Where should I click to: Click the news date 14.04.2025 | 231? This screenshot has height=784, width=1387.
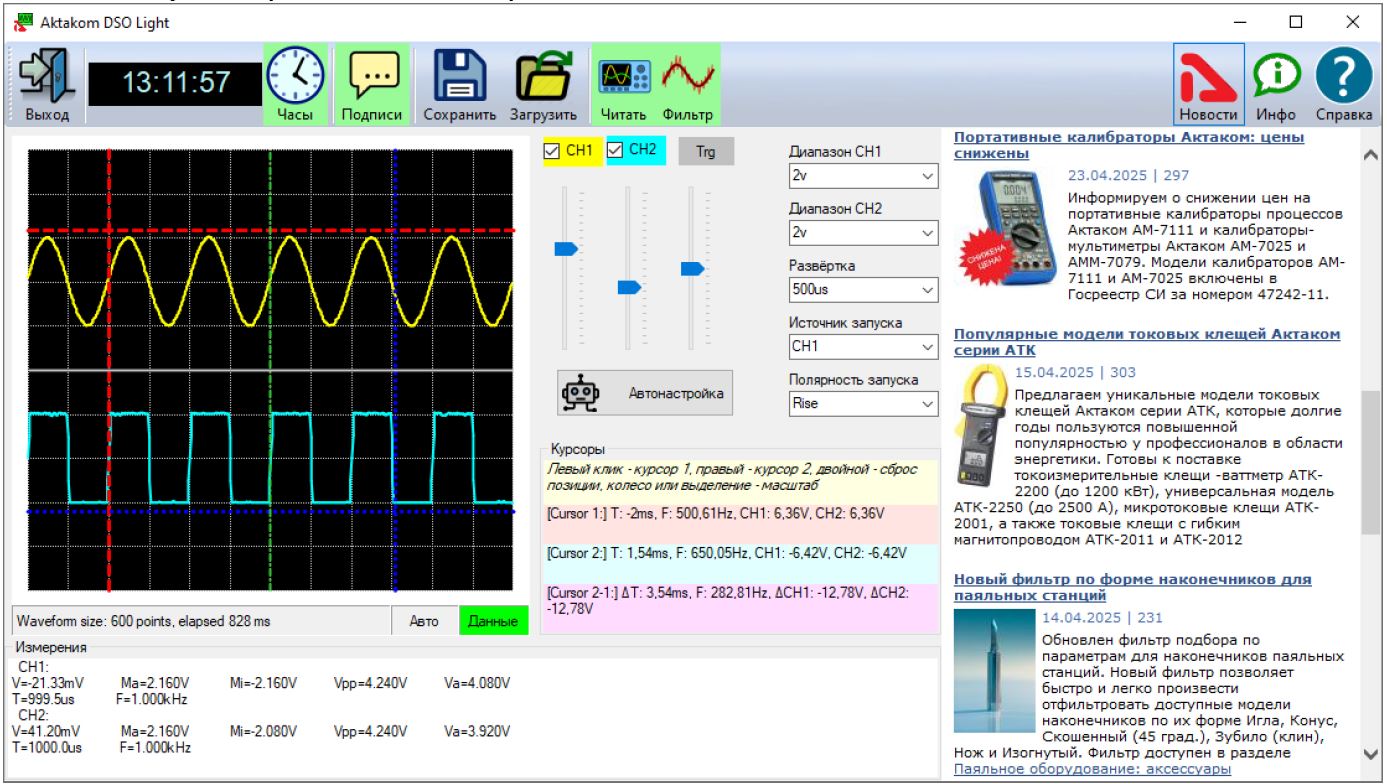tap(1102, 618)
